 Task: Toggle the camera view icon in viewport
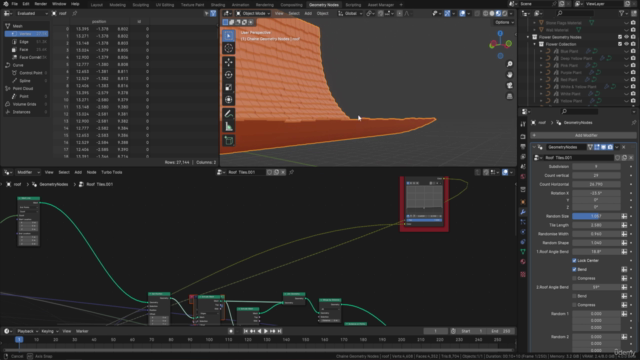[509, 85]
